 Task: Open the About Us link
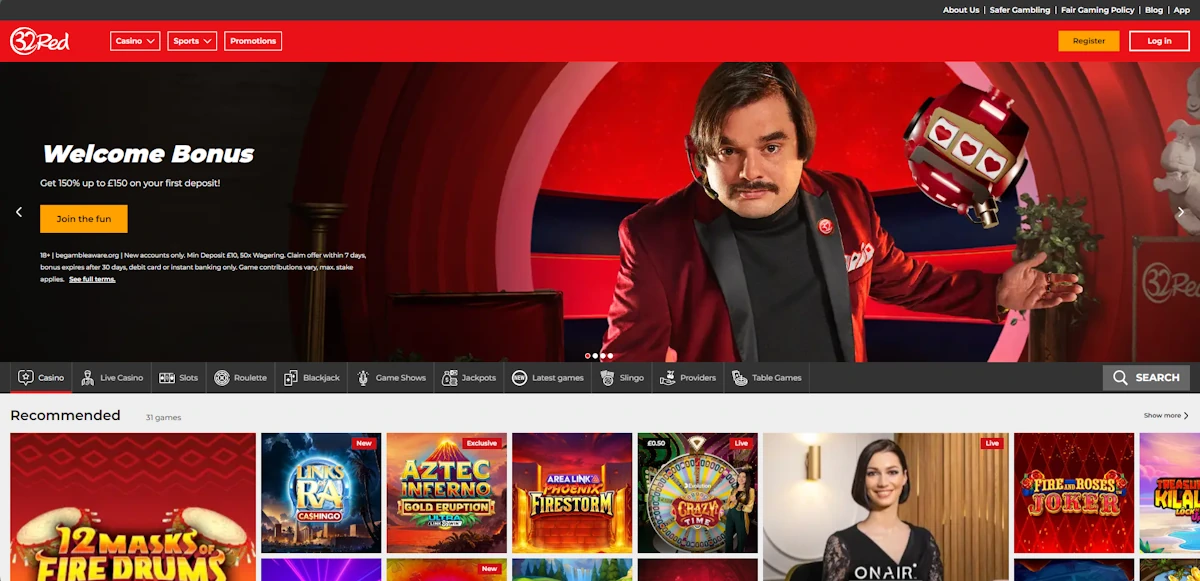pyautogui.click(x=961, y=10)
